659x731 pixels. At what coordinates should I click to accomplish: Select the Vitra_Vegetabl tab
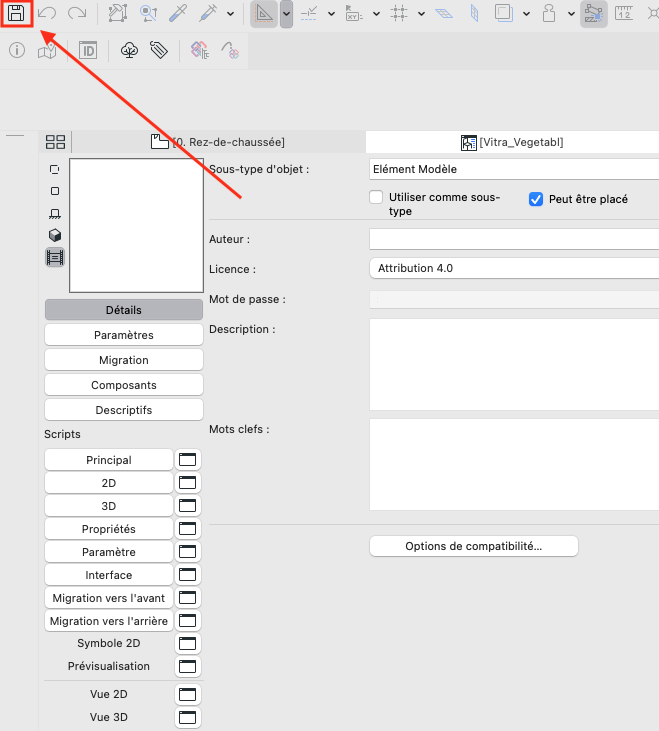[512, 142]
